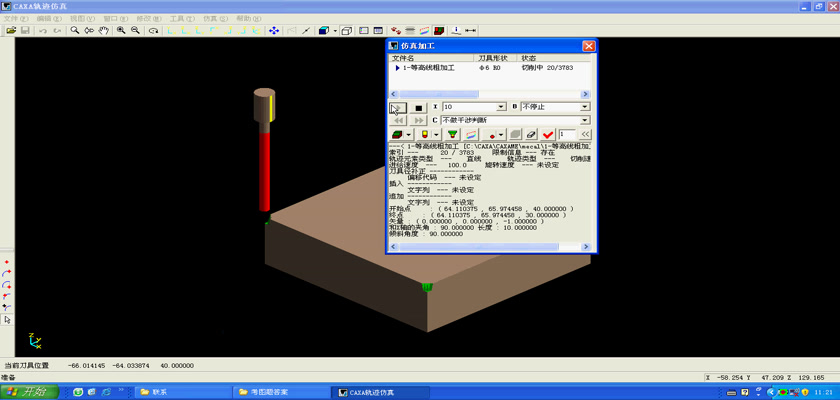
Task: Click the rainbow surface icon in dialog
Action: click(x=470, y=134)
